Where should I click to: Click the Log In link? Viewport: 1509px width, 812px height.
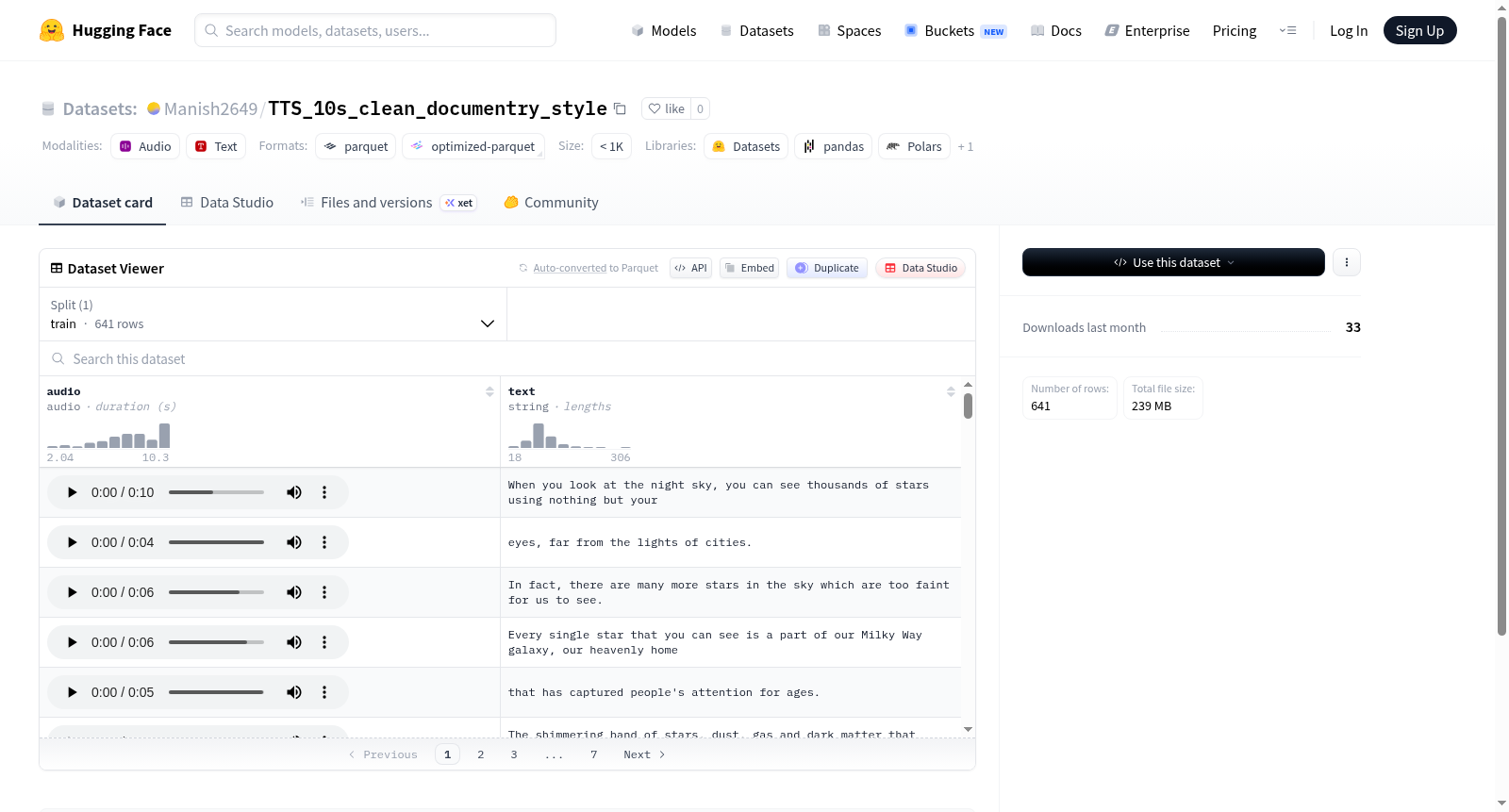coord(1349,30)
